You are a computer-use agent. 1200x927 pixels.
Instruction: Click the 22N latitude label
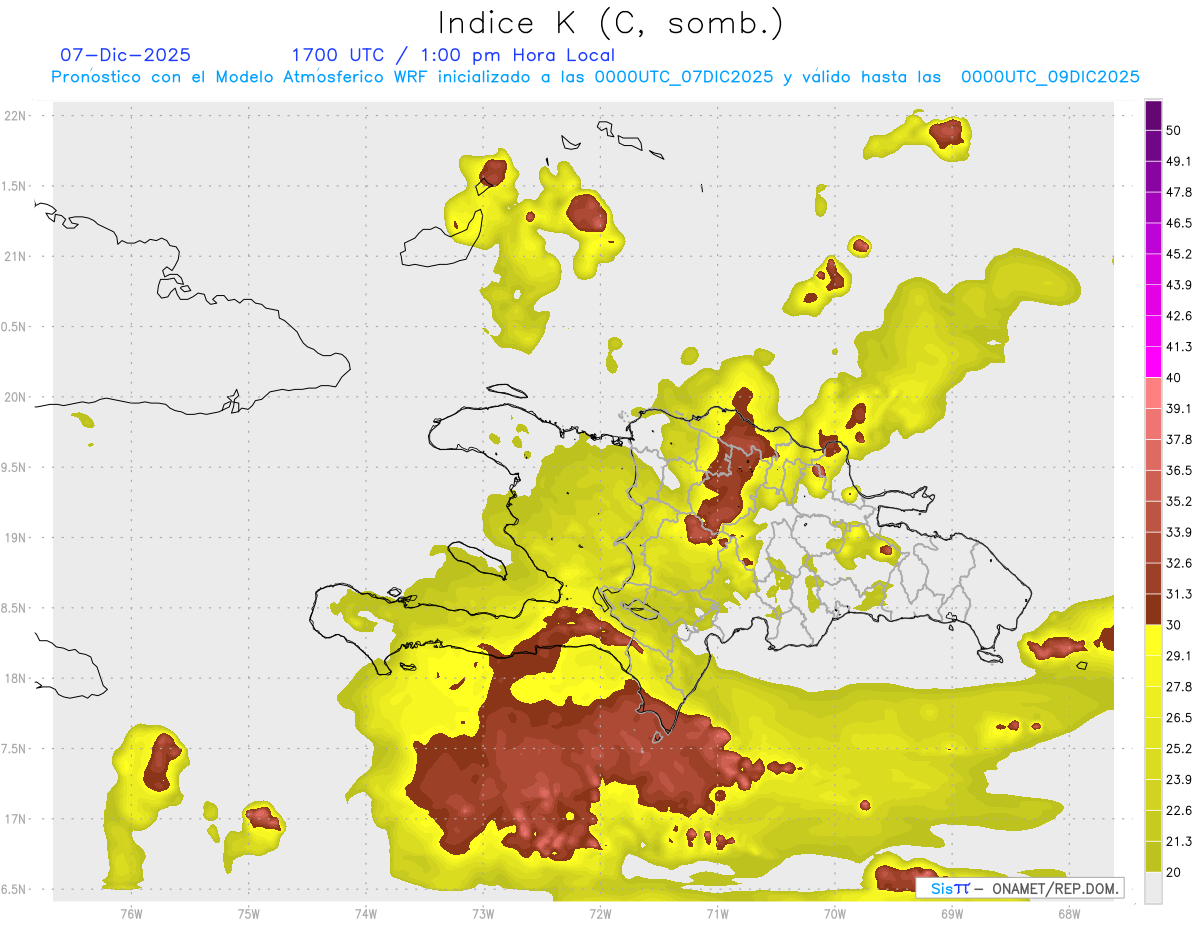tap(15, 115)
